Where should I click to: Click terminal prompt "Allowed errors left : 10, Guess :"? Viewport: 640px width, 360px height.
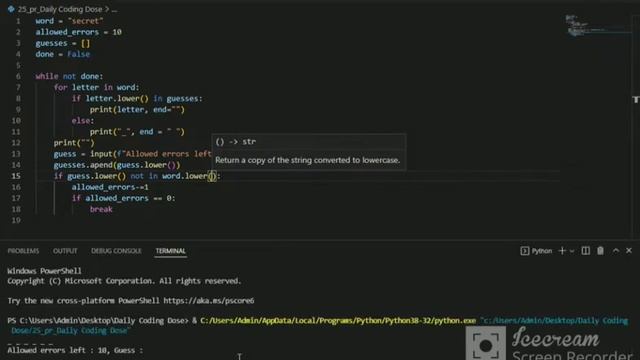(x=75, y=350)
